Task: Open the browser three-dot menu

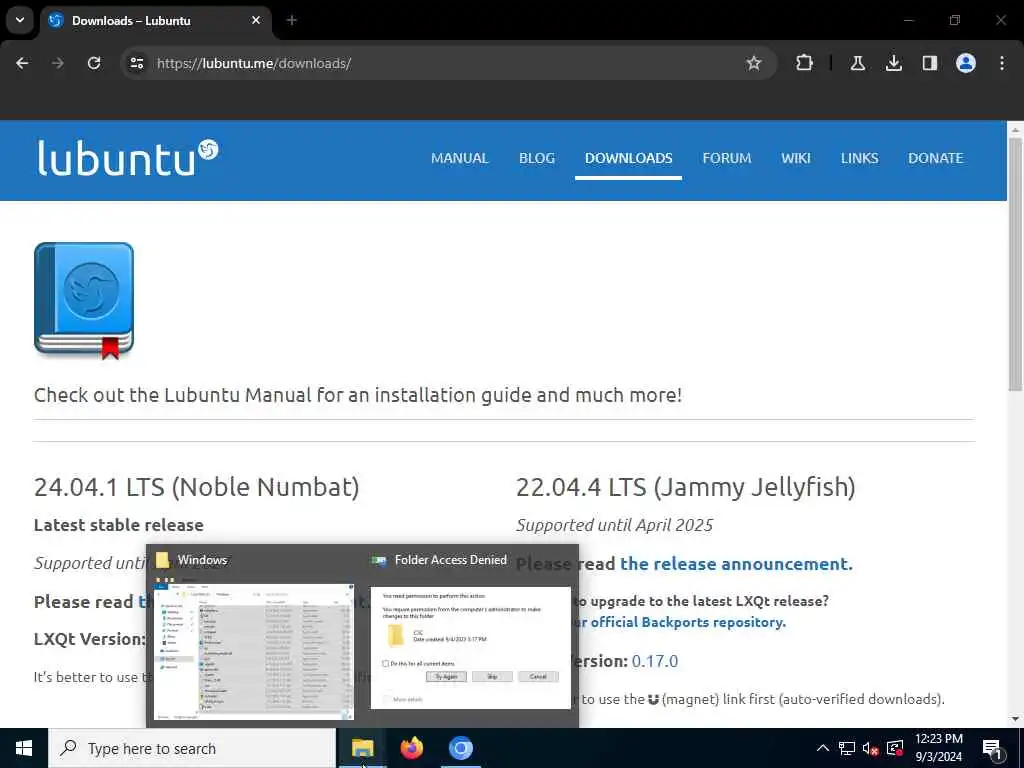Action: pyautogui.click(x=1002, y=63)
